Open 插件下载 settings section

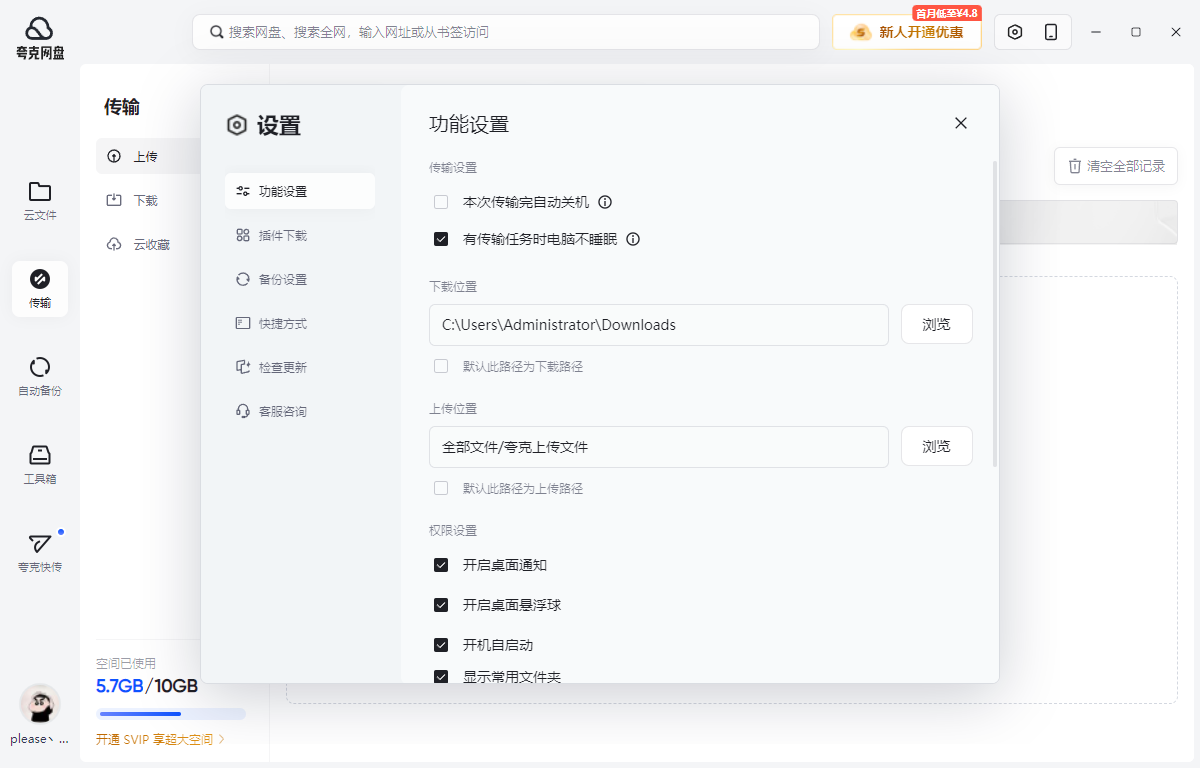click(300, 235)
